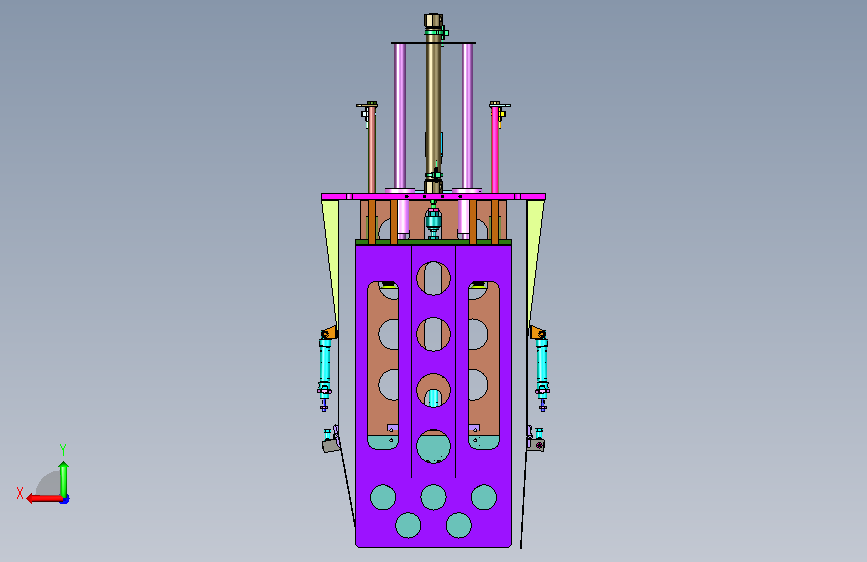Select the left vertical slot in the purple plate
This screenshot has height=562, width=867.
point(383,365)
